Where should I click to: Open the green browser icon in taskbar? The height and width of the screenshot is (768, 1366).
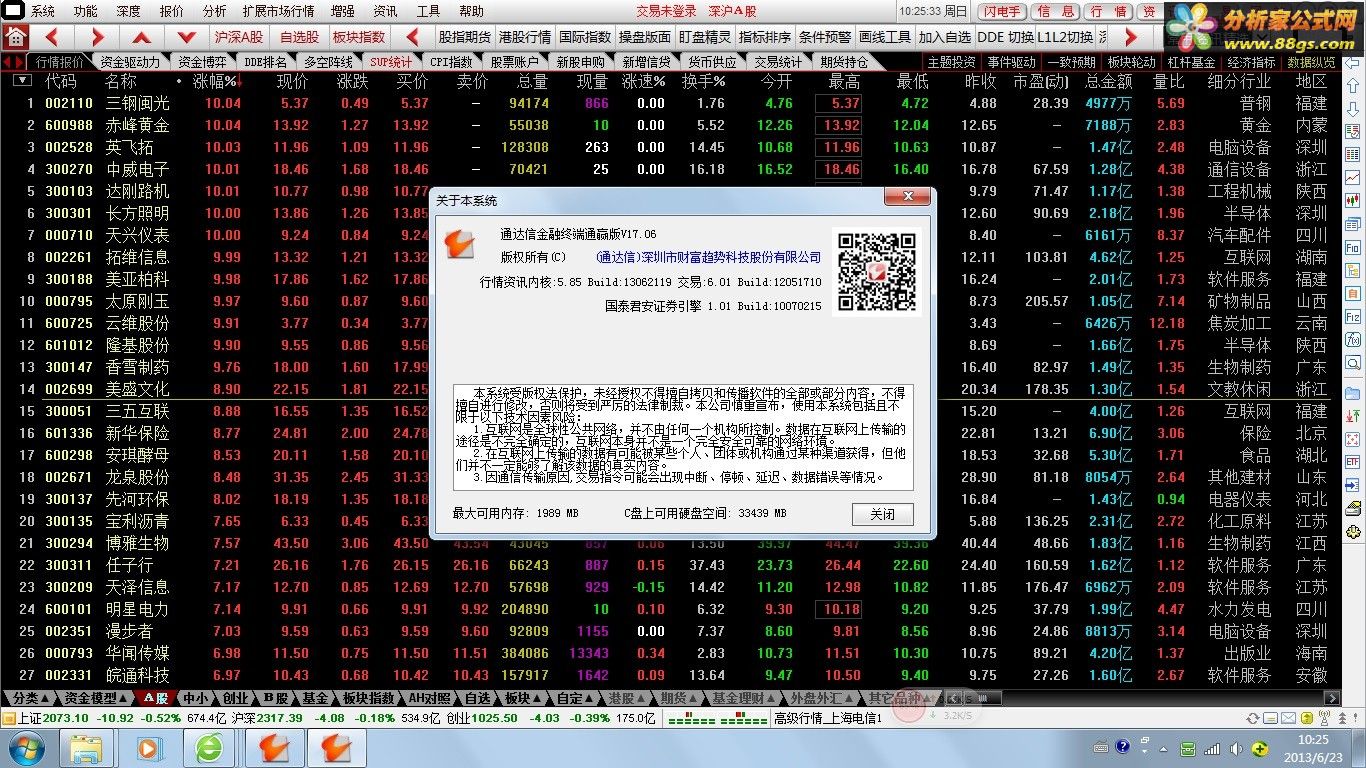[x=211, y=747]
